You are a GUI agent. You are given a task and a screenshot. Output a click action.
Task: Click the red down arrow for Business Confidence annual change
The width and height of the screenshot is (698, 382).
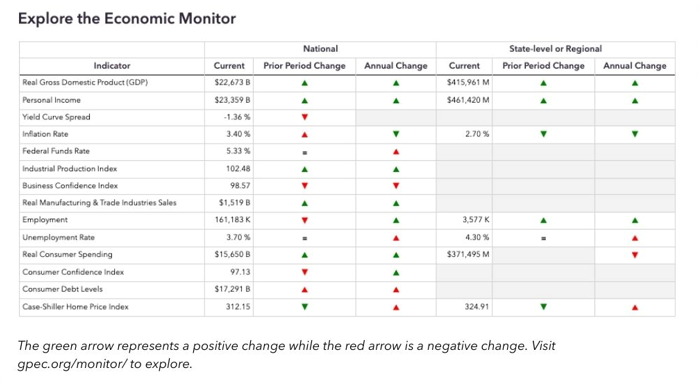tap(396, 186)
